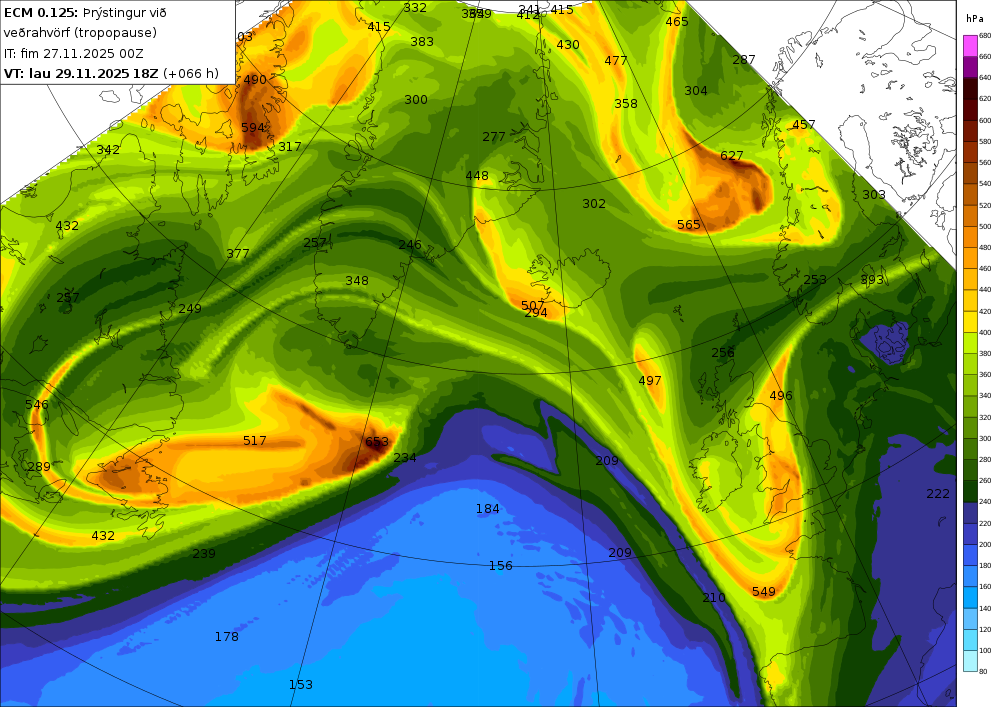Screen dimensions: 1000x707
Task: Click the map value '246' over Greenland's east coast
Action: click(x=410, y=244)
